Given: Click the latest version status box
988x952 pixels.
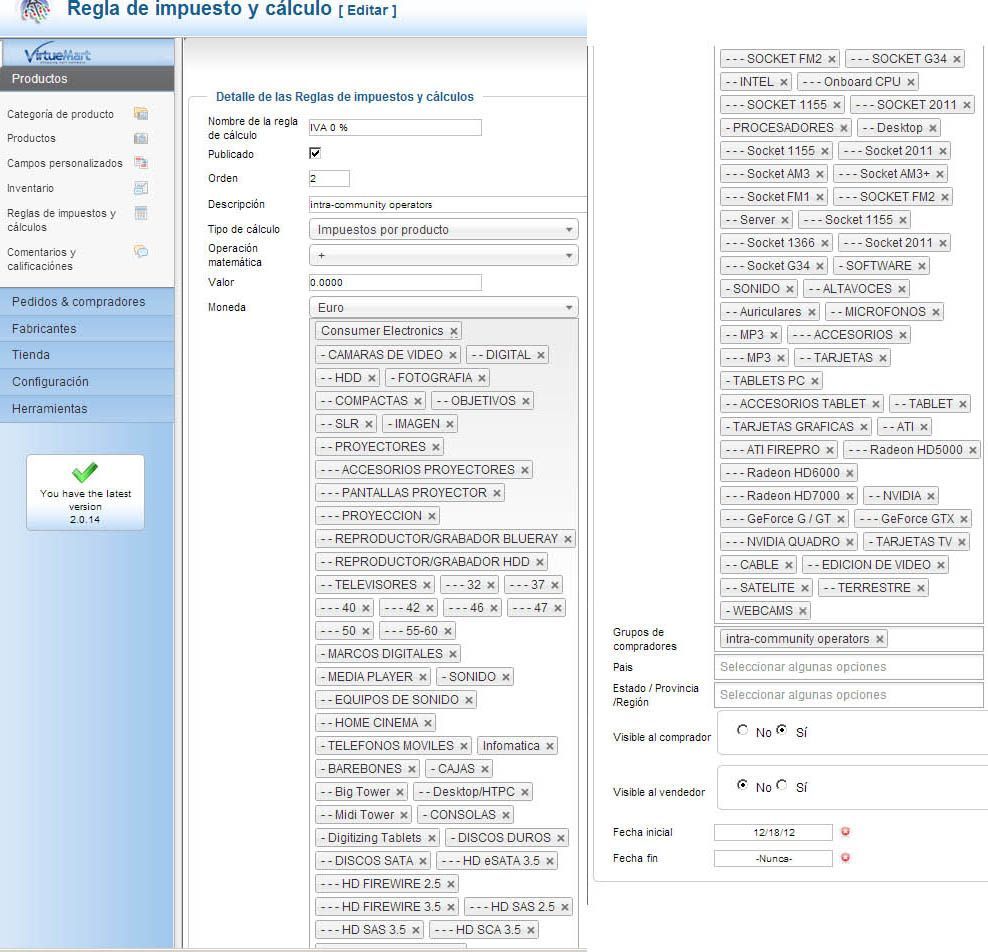Looking at the screenshot, I should coord(85,493).
